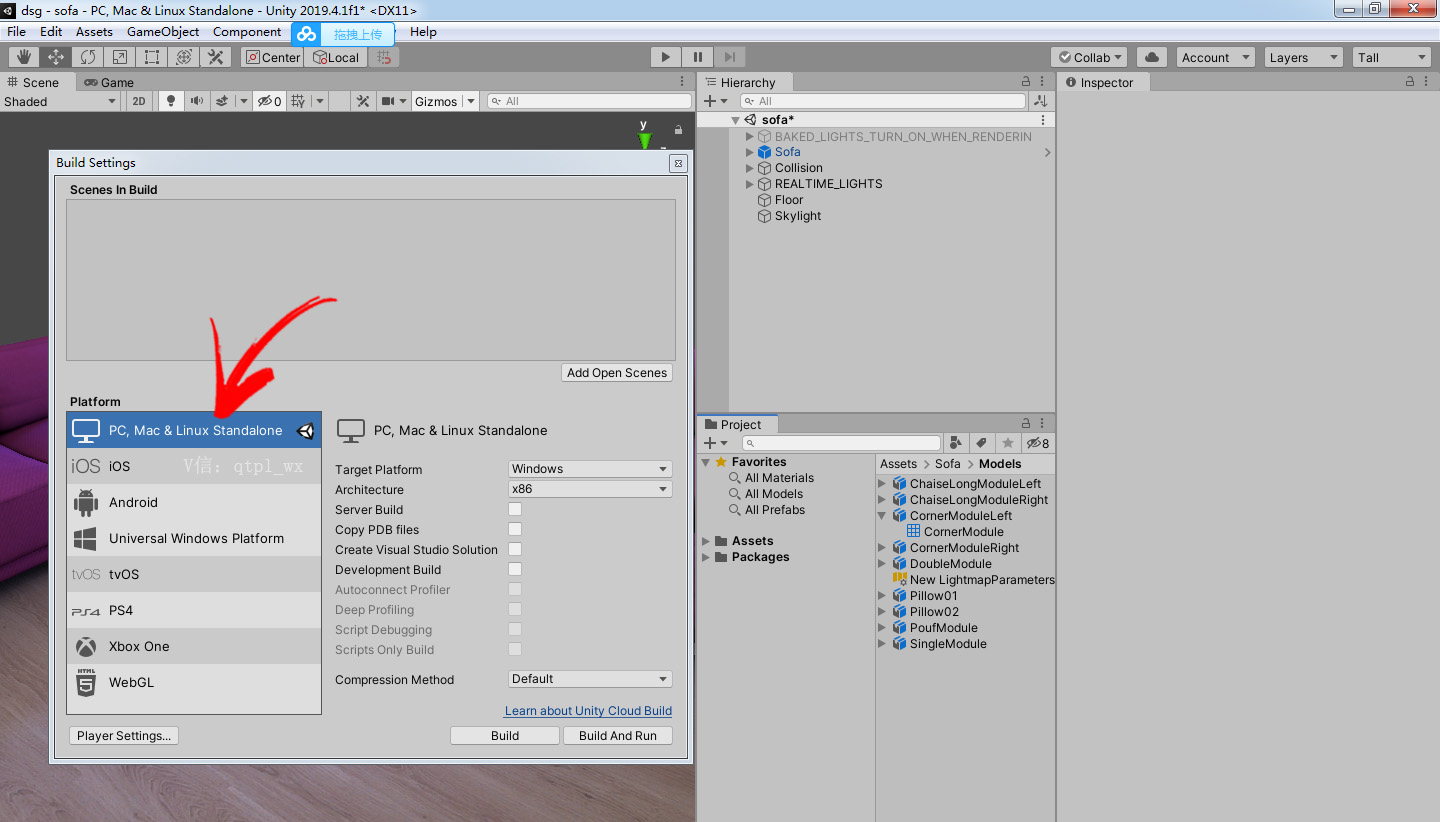Switch to the Game tab
The image size is (1440, 822).
[109, 82]
